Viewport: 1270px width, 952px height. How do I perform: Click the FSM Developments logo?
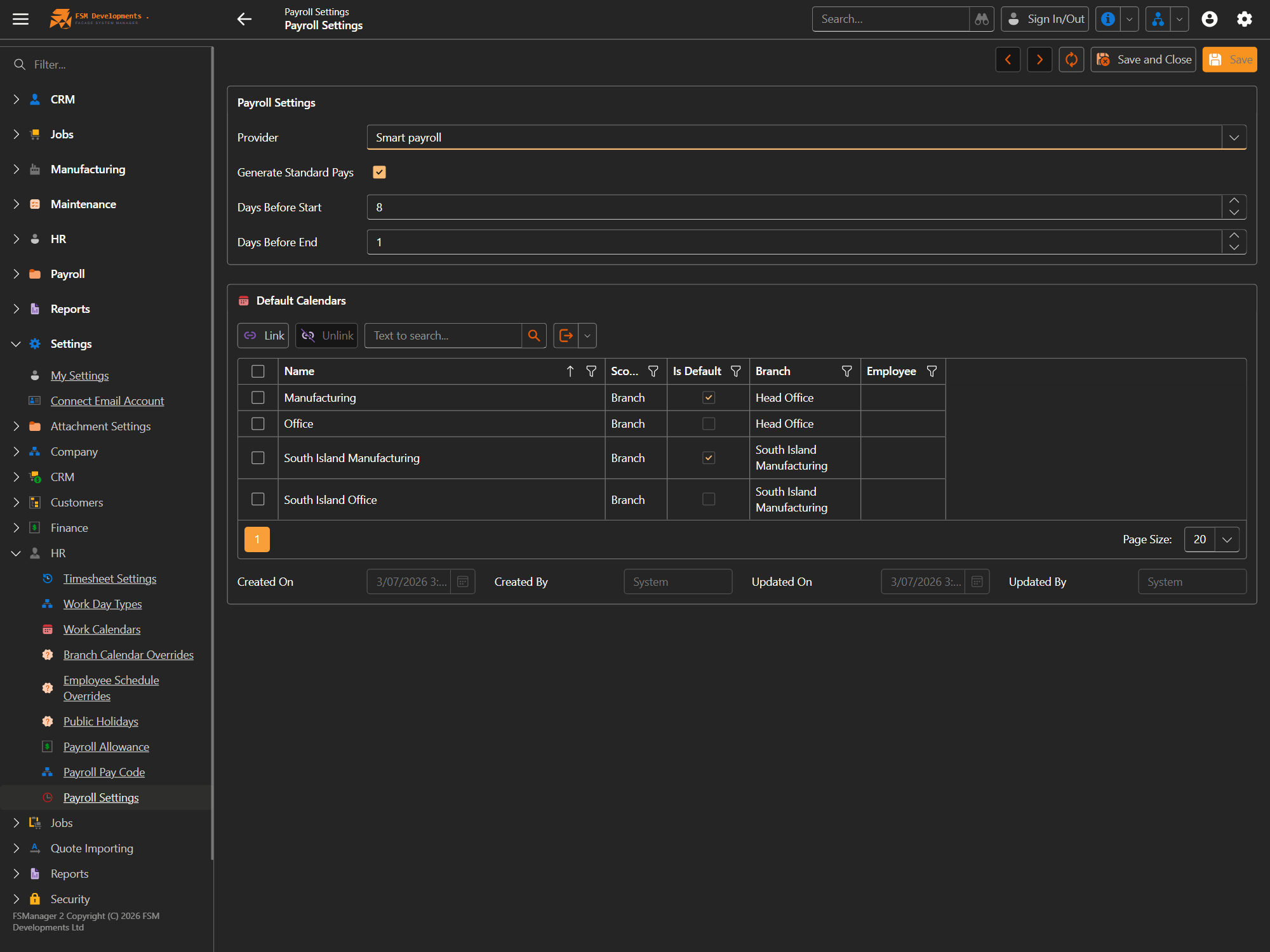[98, 18]
